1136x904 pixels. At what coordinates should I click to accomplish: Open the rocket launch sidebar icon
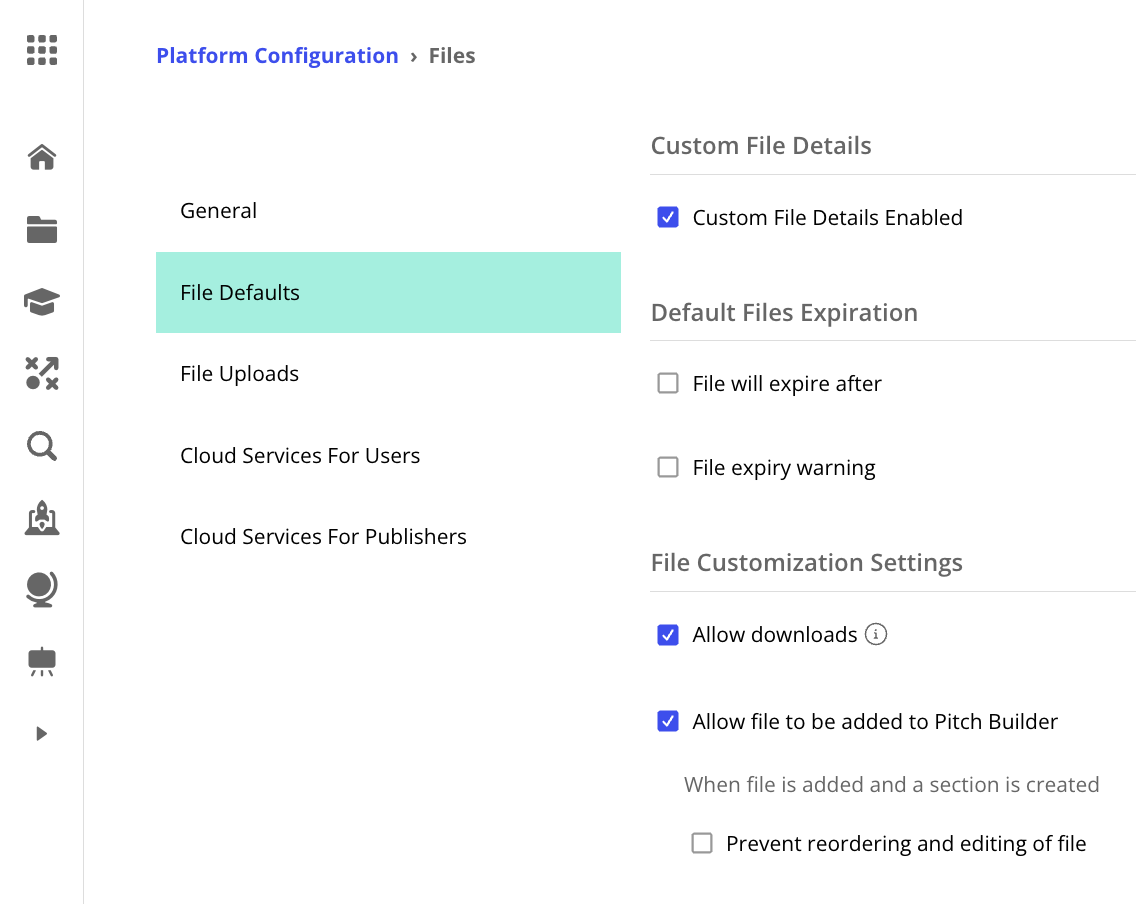42,517
